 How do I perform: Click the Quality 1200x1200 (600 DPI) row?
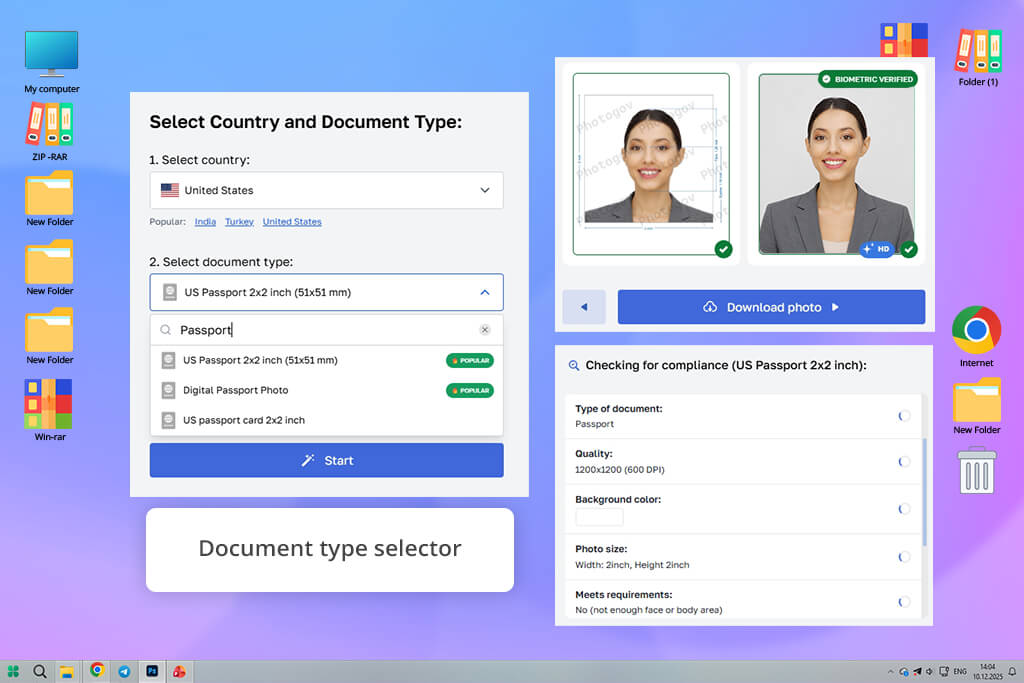743,461
